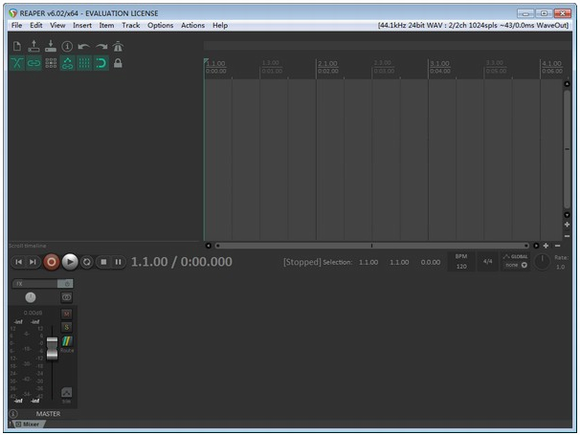Click the Mixer docker tab
Image resolution: width=580 pixels, height=435 pixels.
pyautogui.click(x=28, y=424)
